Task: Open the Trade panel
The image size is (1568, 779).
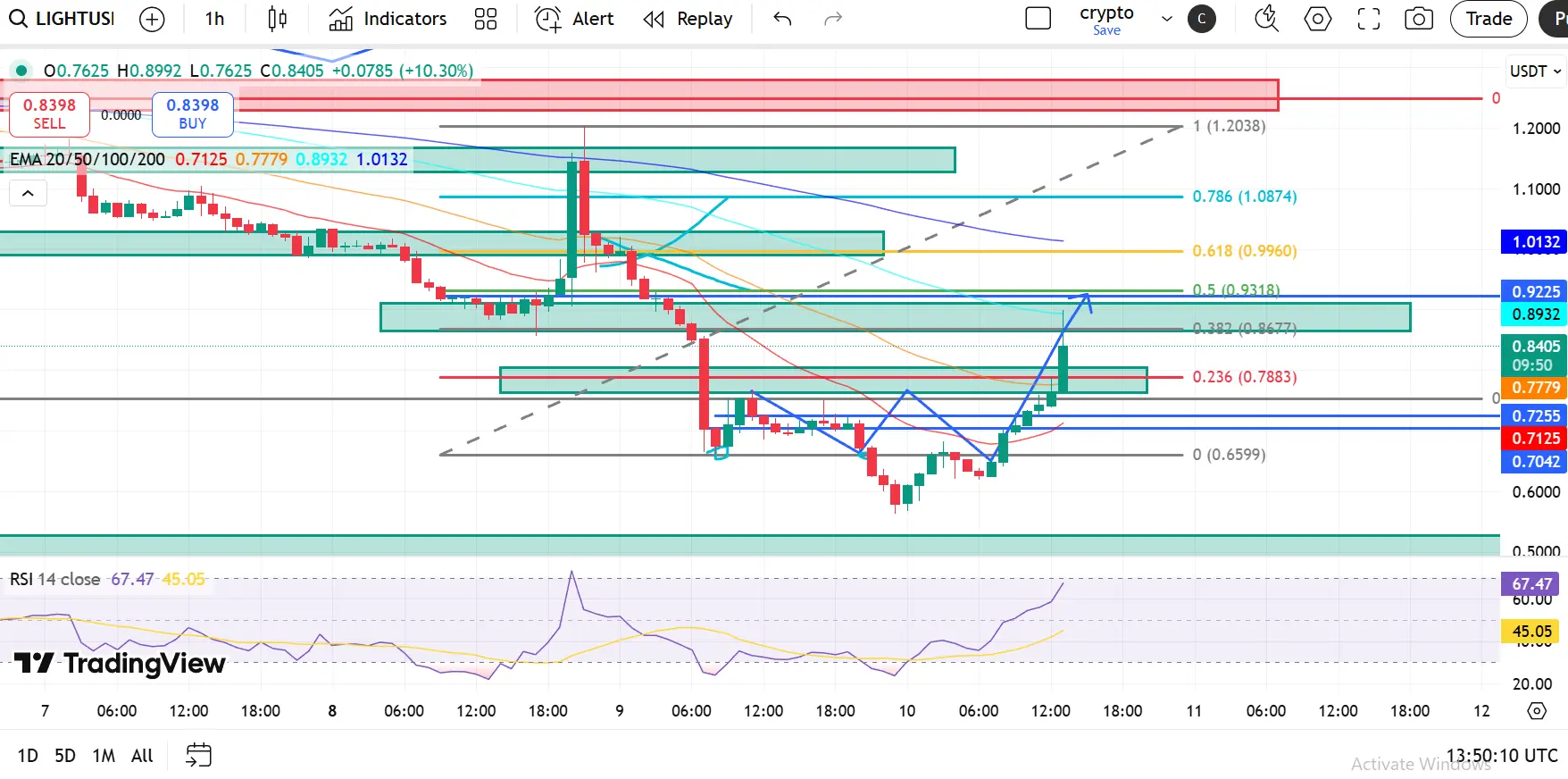Action: [1489, 19]
